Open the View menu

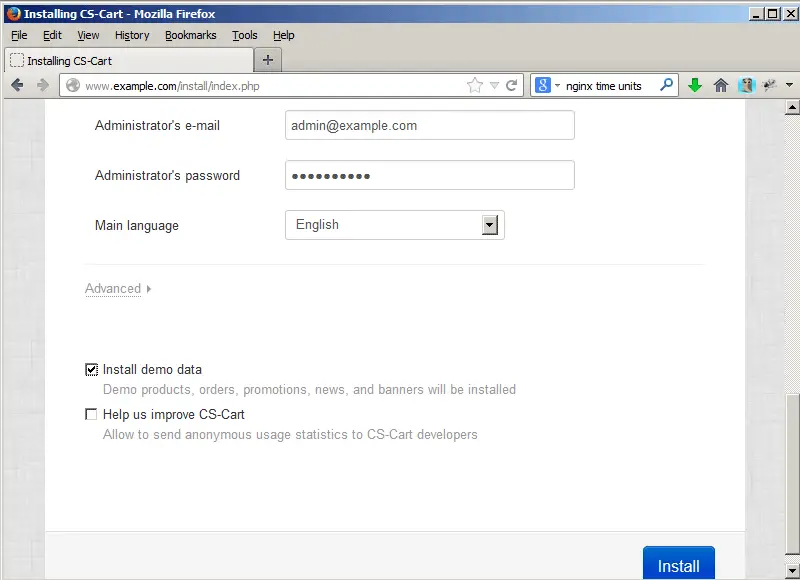tap(88, 35)
